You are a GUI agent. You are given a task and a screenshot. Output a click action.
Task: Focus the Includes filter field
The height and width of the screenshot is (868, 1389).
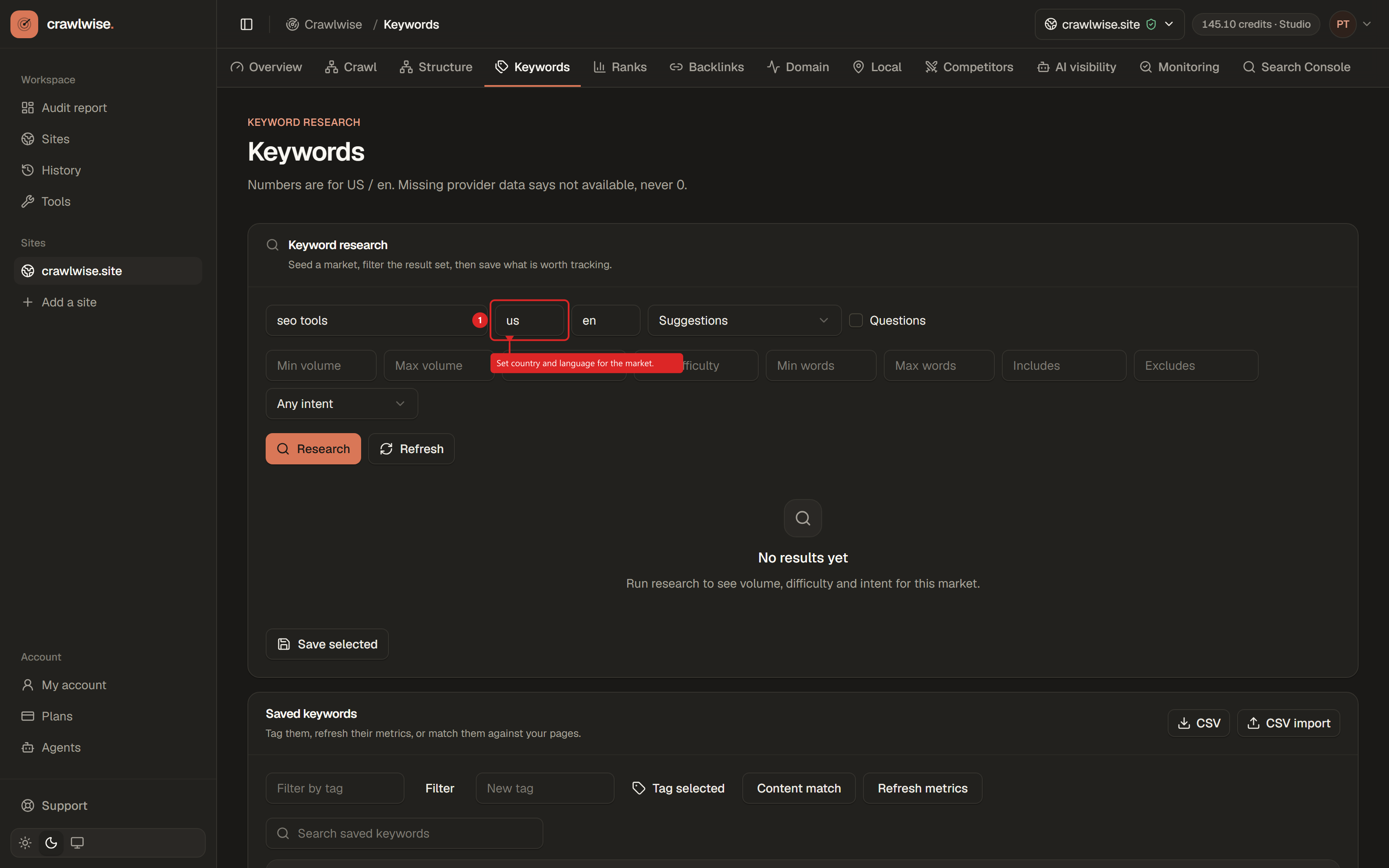click(1064, 366)
